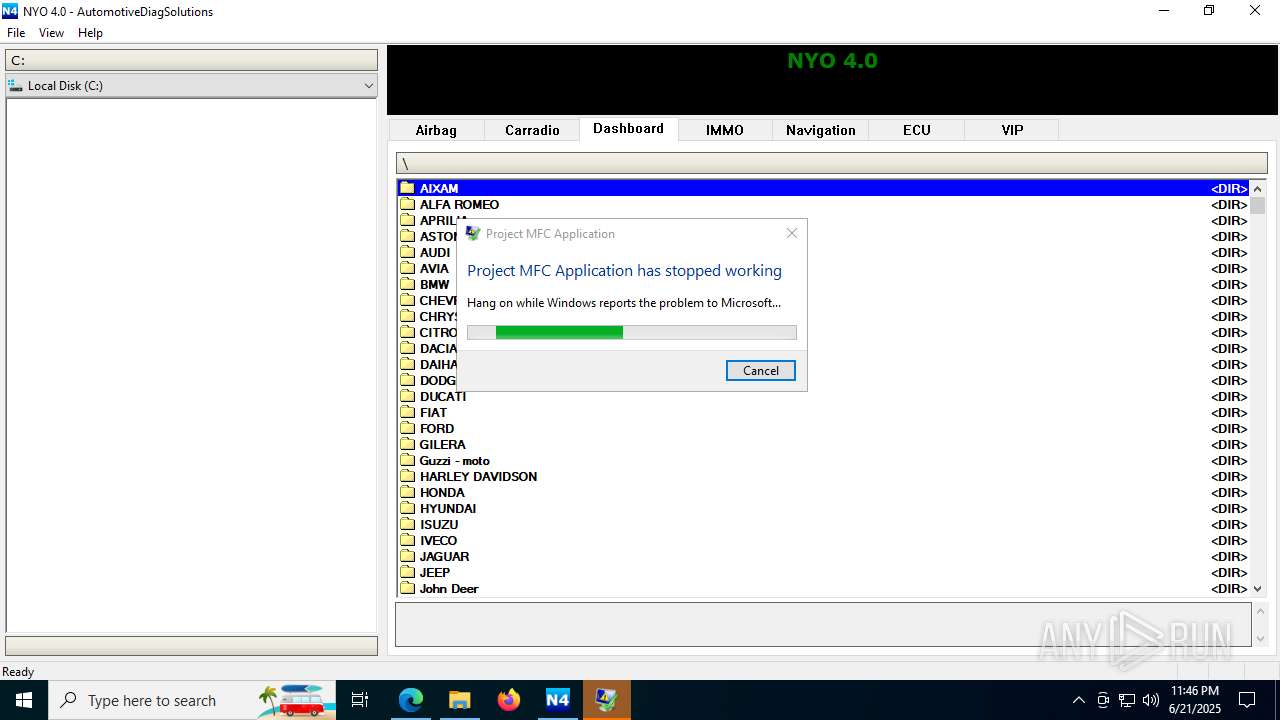1280x720 pixels.
Task: Select the Dashboard tab
Action: (628, 128)
